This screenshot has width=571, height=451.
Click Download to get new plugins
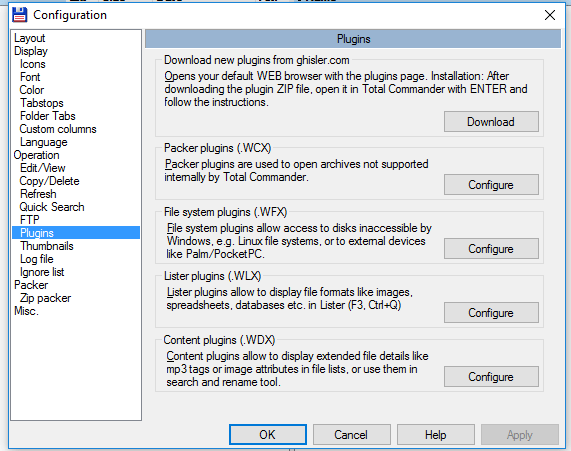click(x=491, y=122)
